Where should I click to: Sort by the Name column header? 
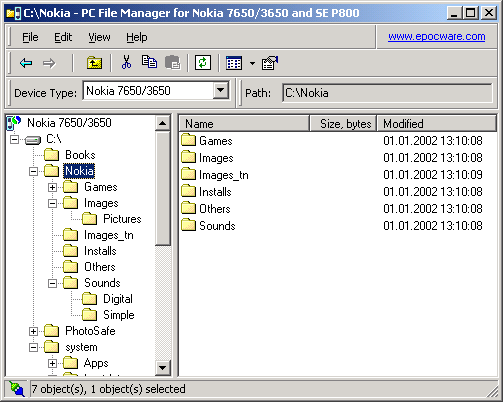coord(244,124)
